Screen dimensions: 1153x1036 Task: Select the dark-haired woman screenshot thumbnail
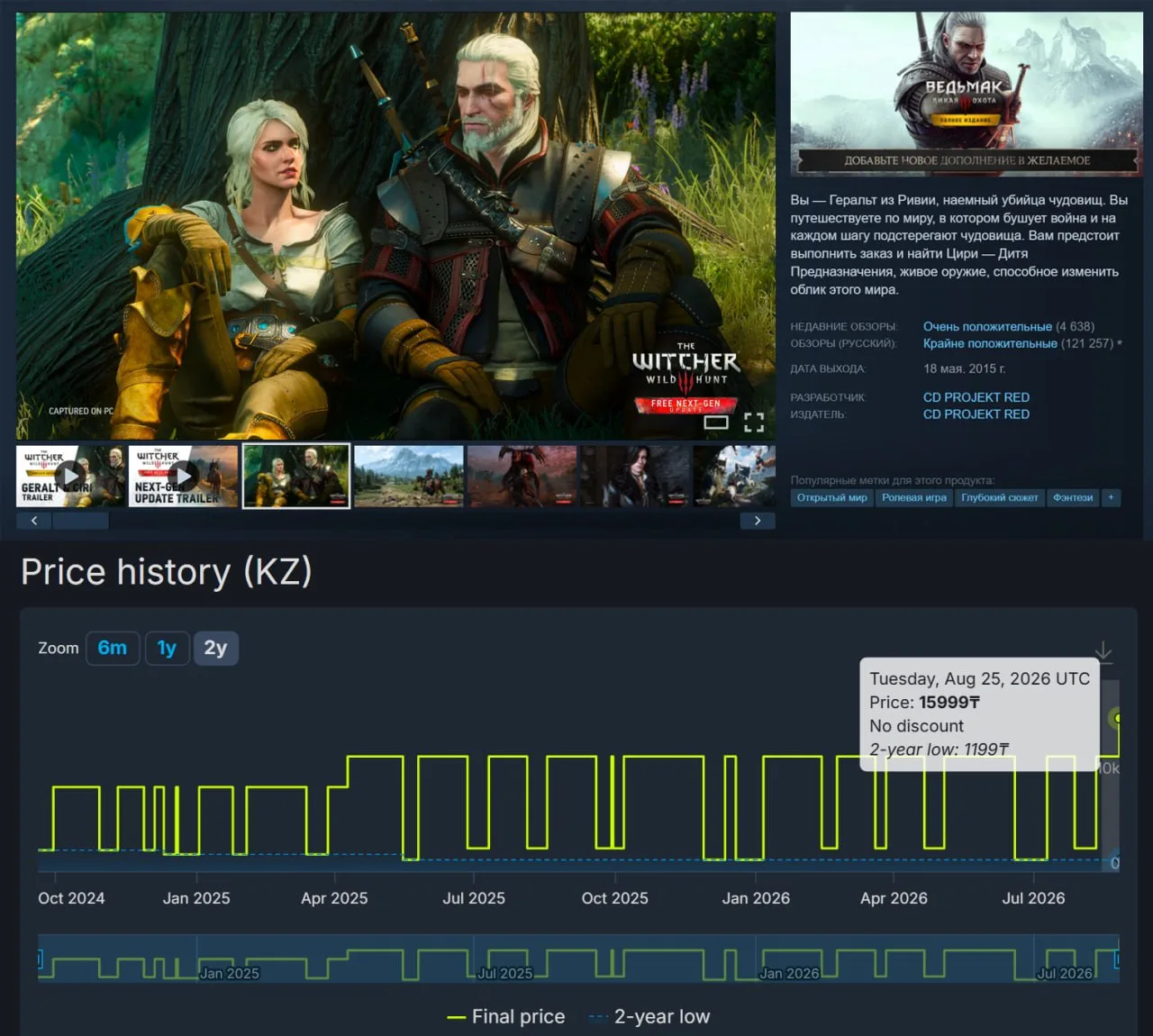634,476
